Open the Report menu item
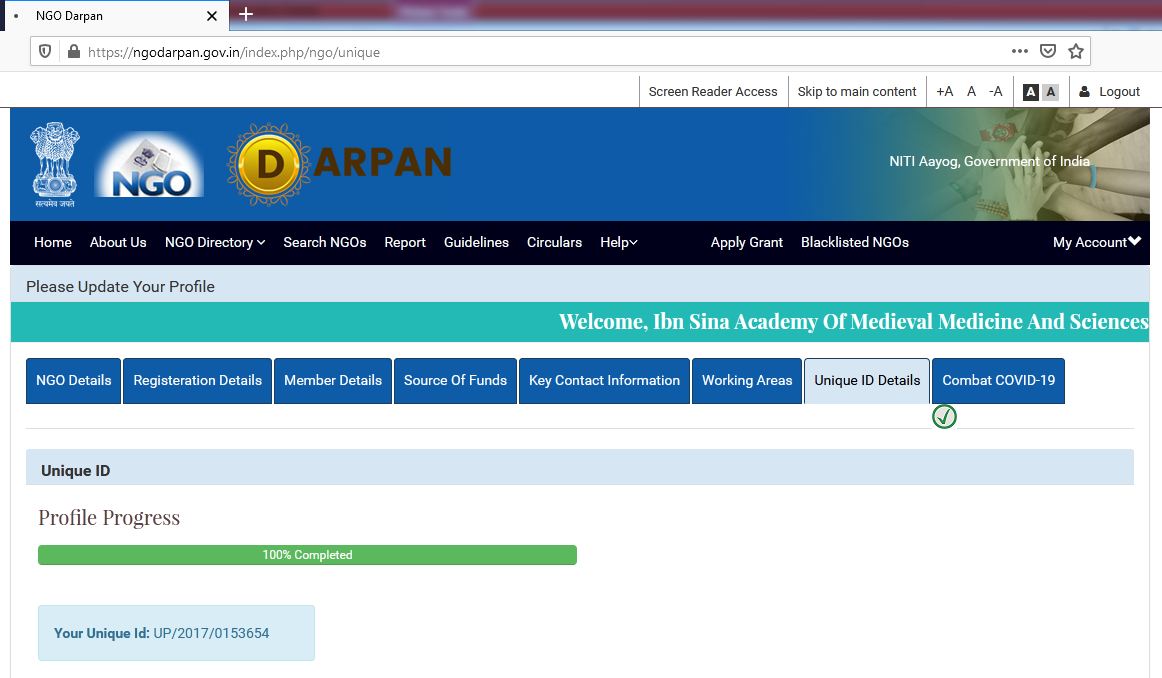 (405, 242)
